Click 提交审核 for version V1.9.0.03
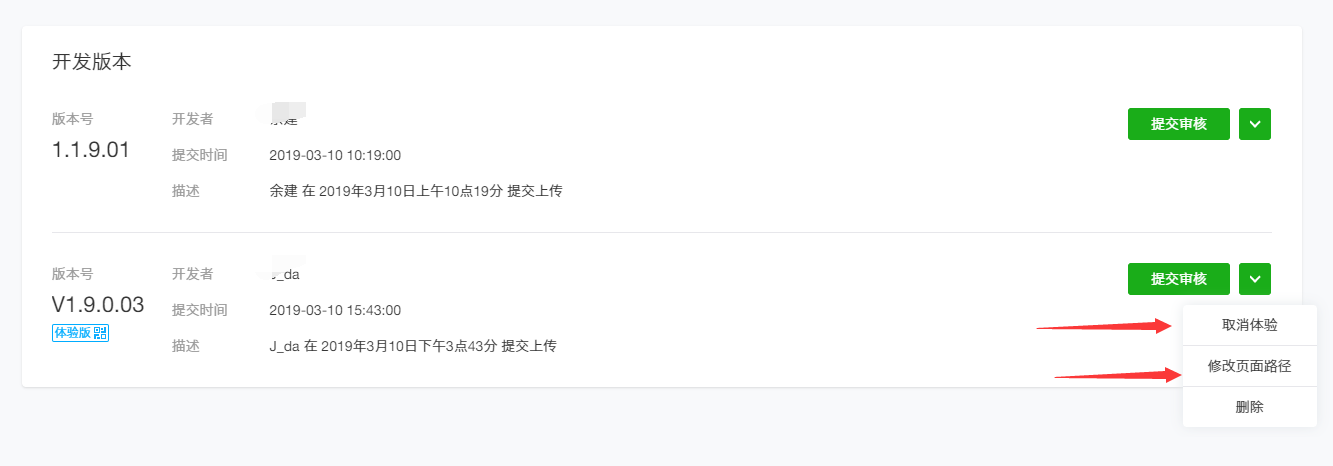 [1179, 279]
